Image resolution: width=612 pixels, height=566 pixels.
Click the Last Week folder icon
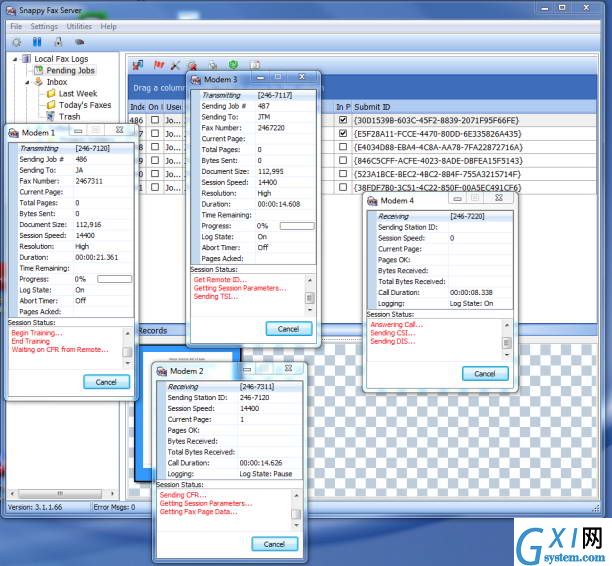[x=51, y=94]
